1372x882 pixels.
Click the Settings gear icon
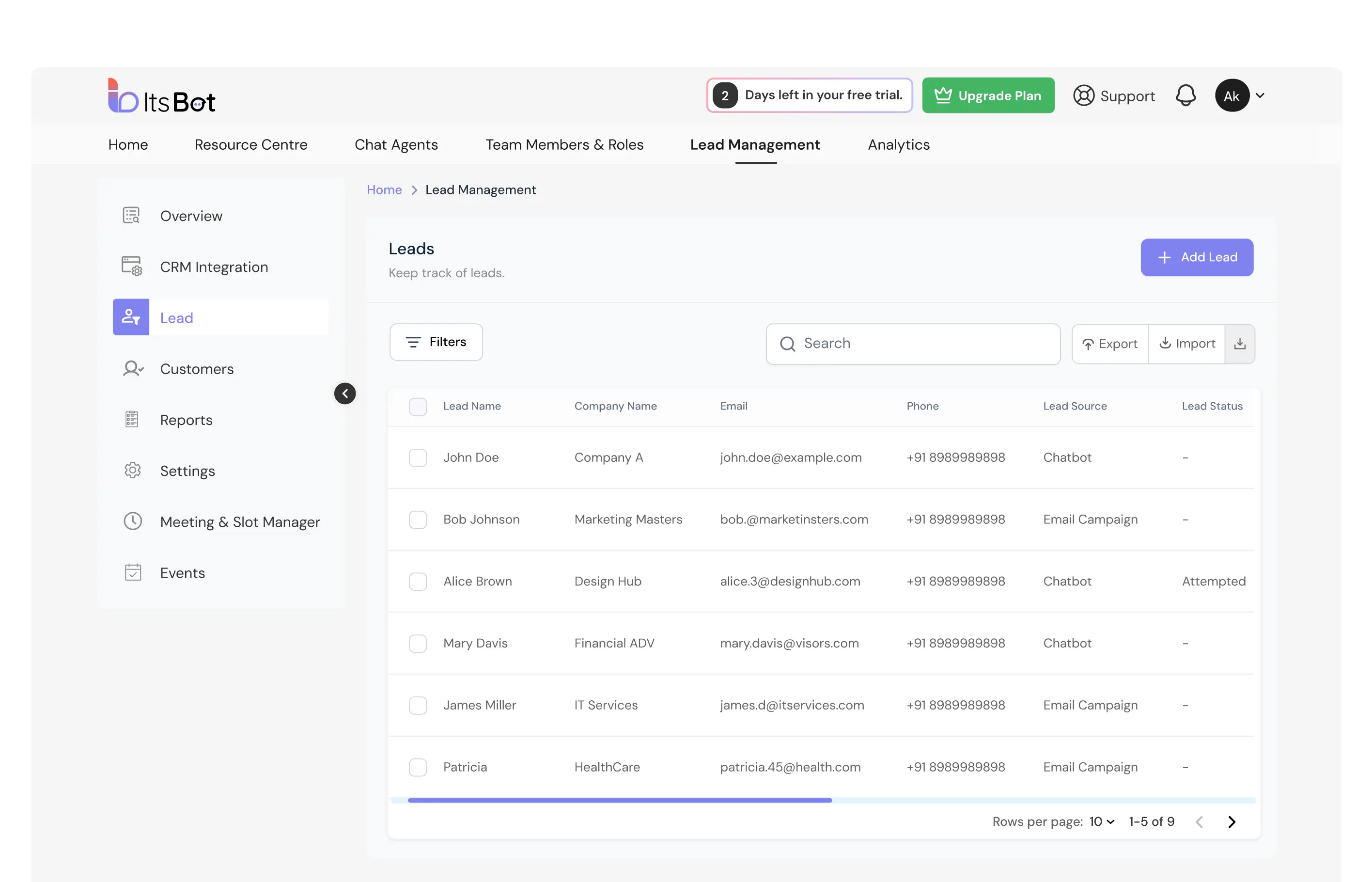(132, 470)
